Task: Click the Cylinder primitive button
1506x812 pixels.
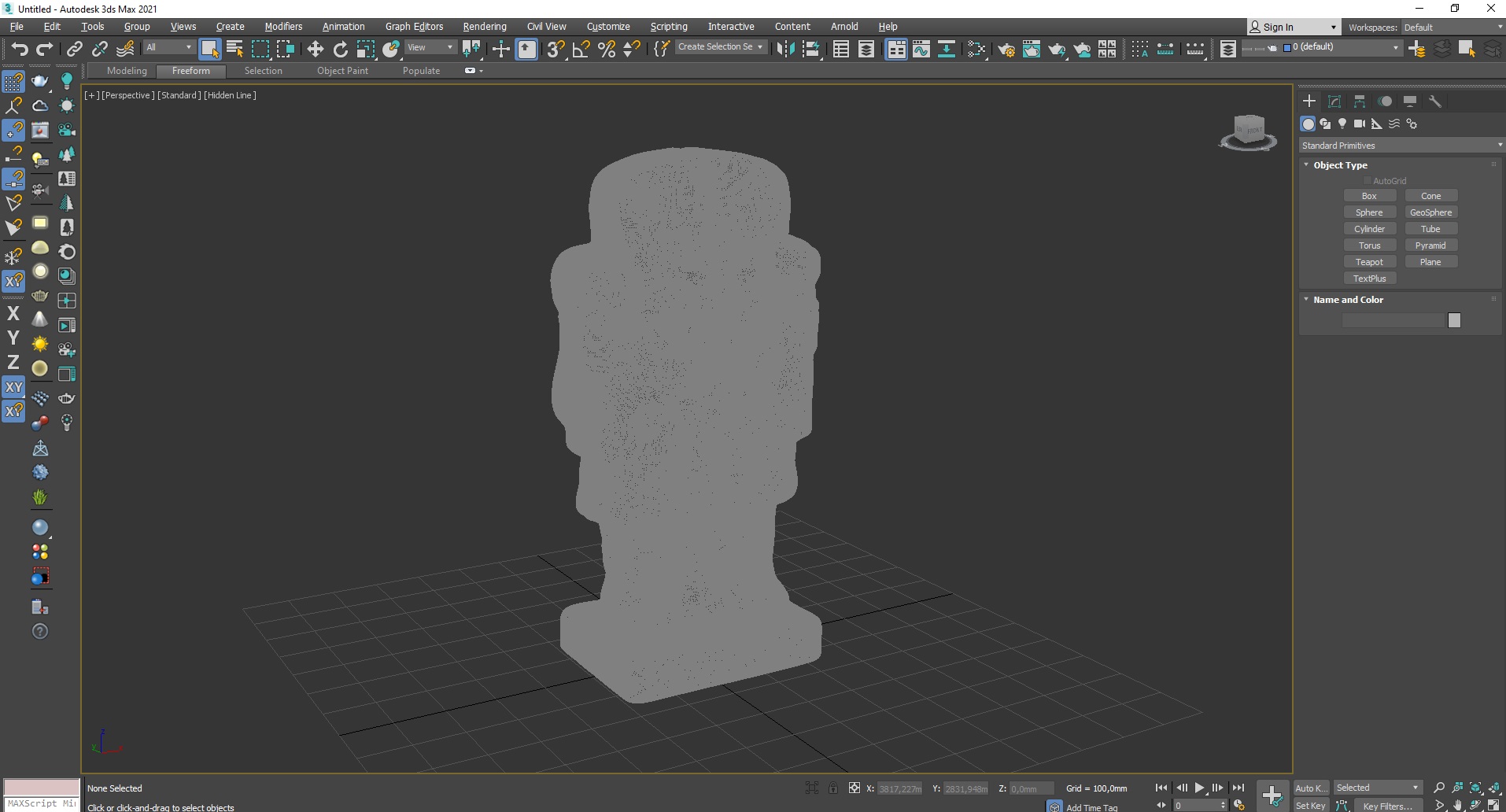Action: coord(1369,229)
